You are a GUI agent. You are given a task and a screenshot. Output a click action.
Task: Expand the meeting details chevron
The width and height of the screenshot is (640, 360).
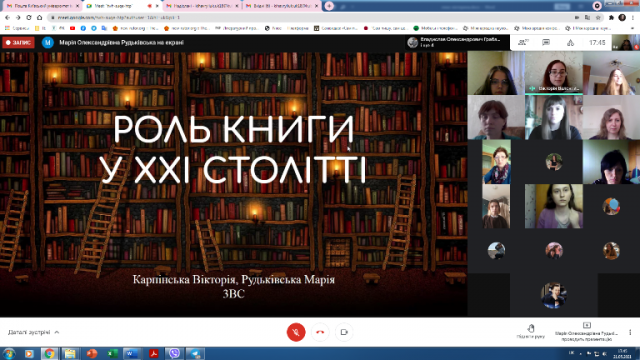(x=57, y=332)
